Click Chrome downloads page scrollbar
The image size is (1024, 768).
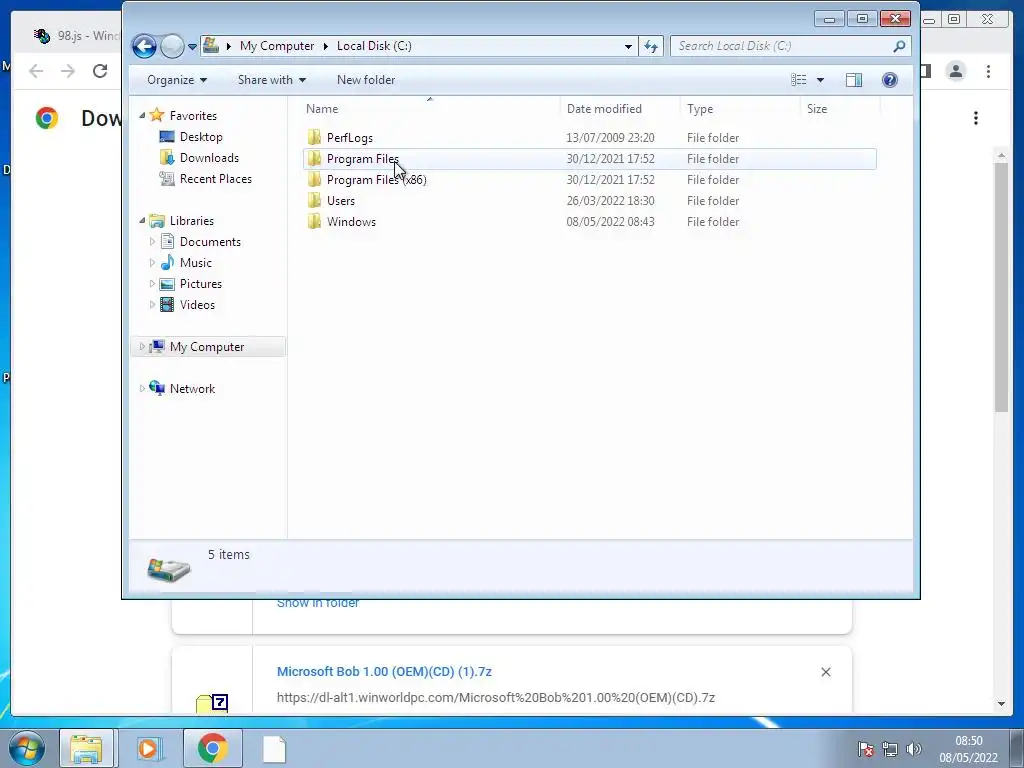(1001, 287)
